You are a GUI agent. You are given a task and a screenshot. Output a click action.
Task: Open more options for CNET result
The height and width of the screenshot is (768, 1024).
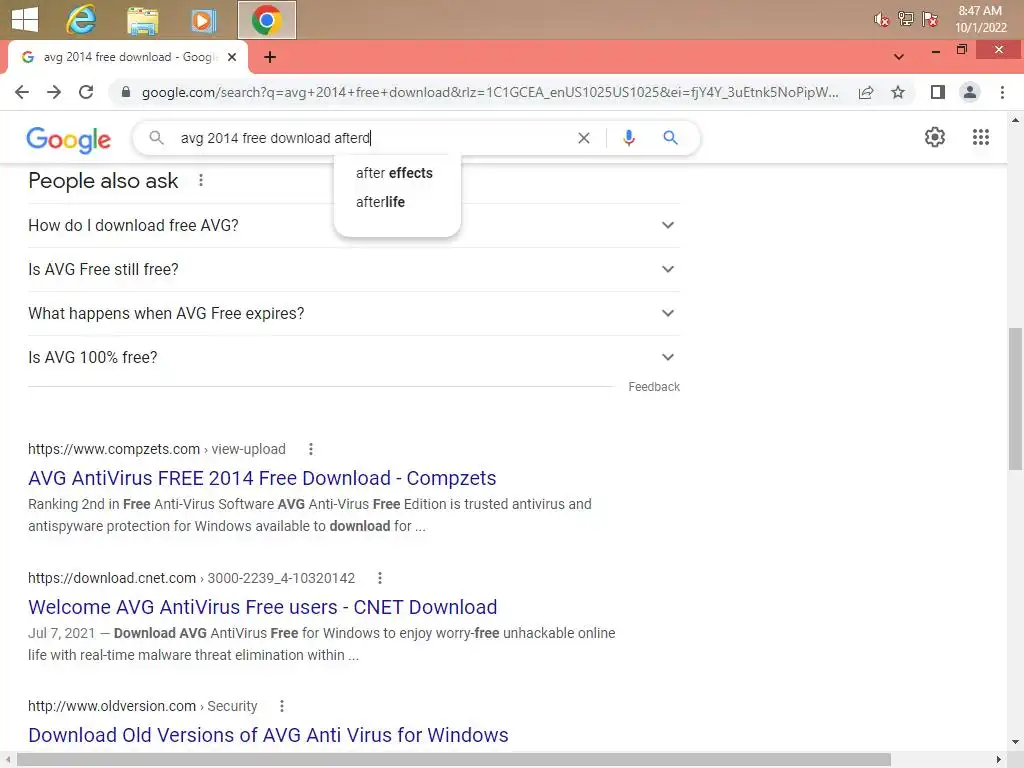pyautogui.click(x=379, y=578)
